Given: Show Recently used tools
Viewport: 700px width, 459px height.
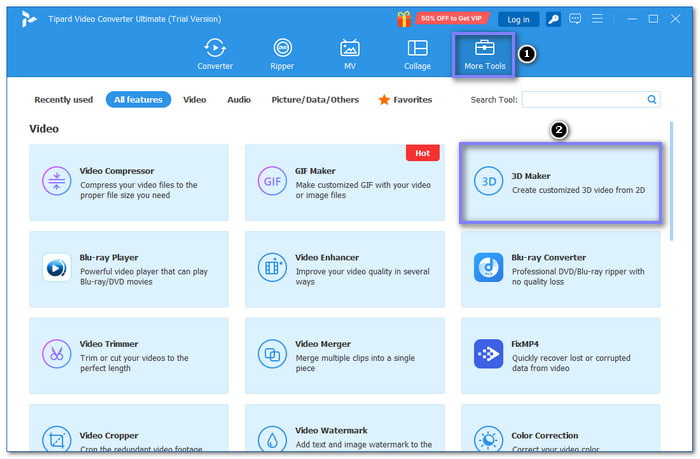Looking at the screenshot, I should pos(63,100).
